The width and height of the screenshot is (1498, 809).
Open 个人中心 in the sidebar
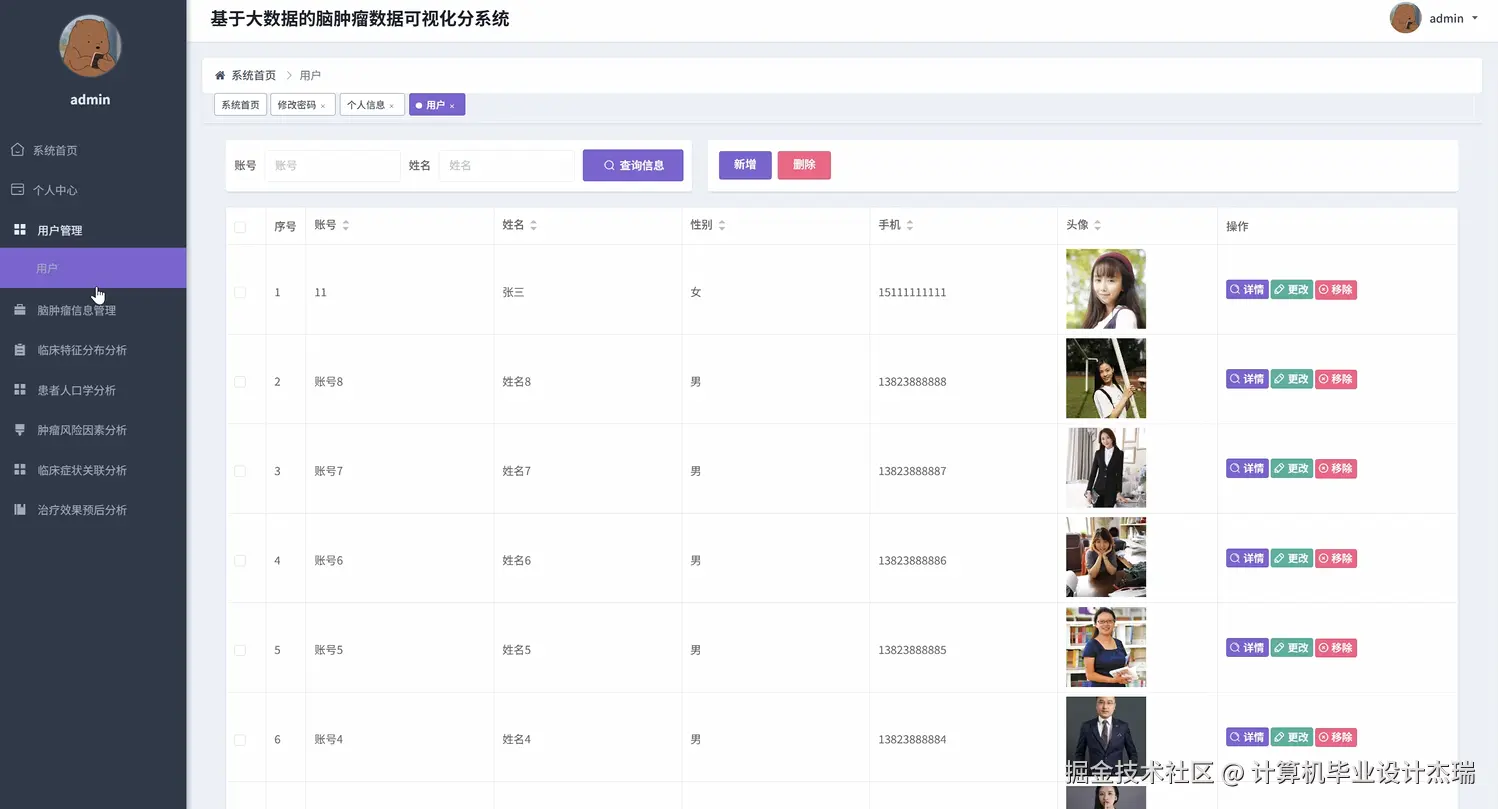(93, 190)
